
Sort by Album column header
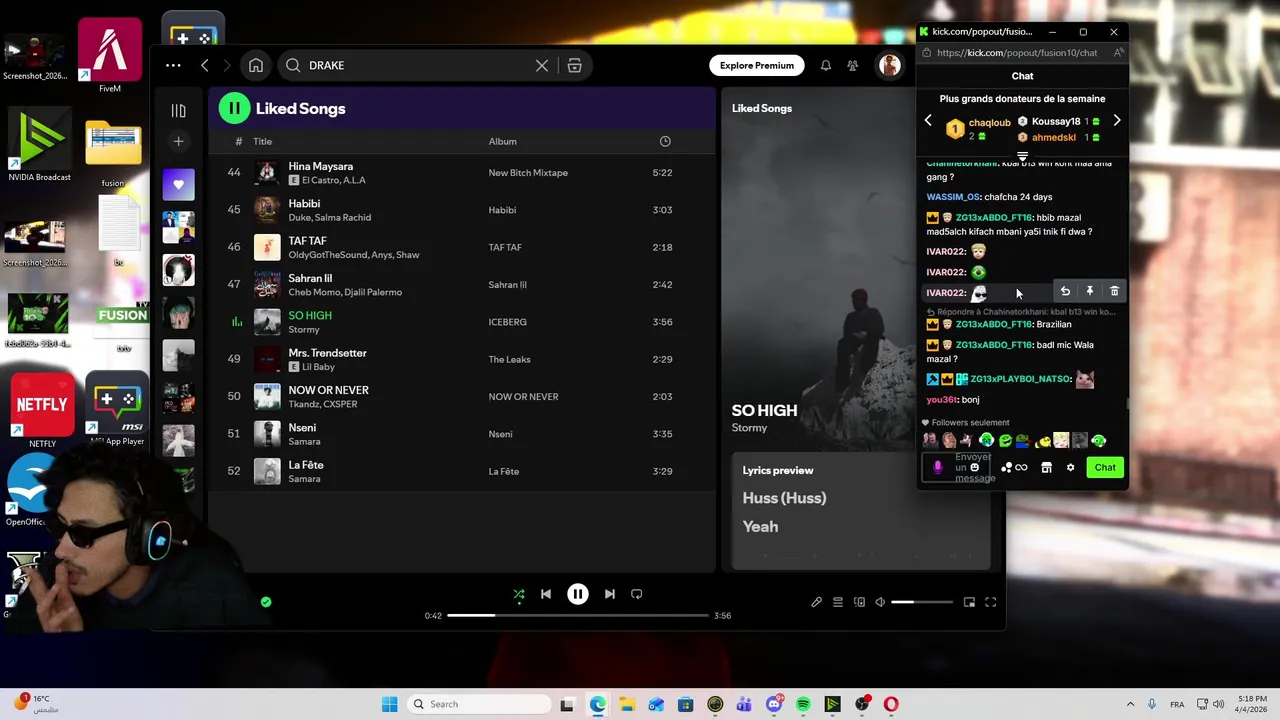pos(502,141)
